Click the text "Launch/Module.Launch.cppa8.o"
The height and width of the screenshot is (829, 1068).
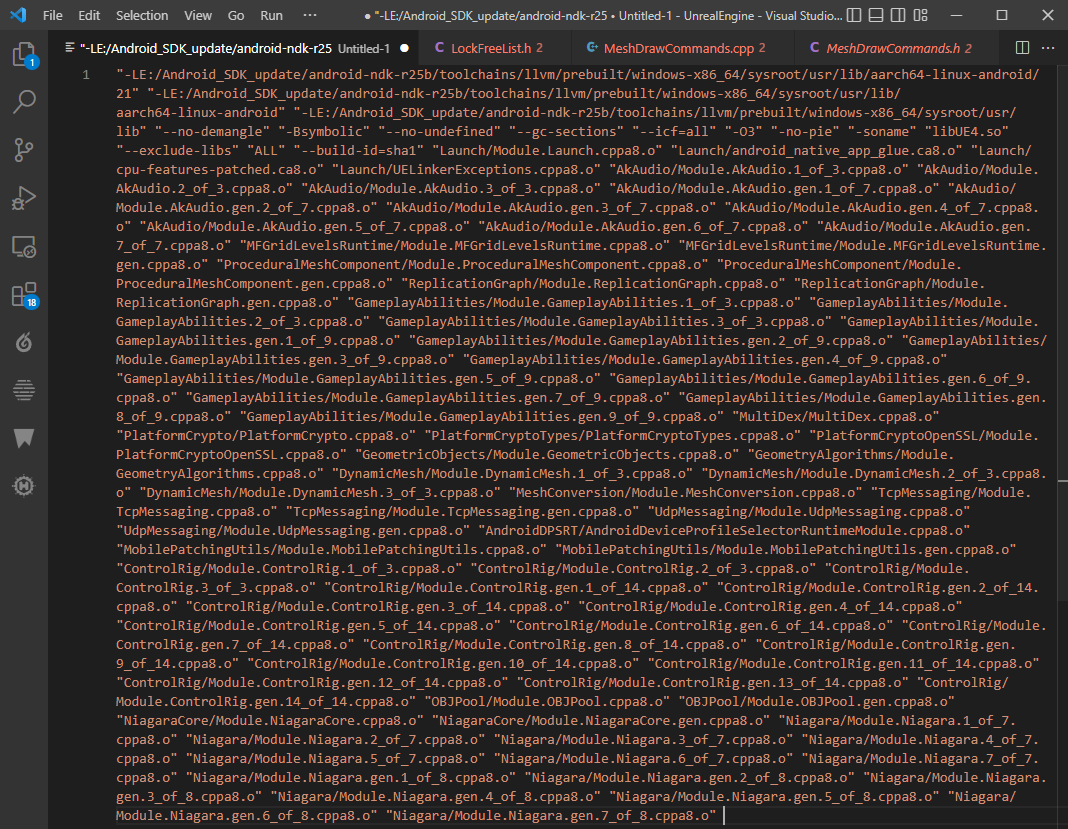548,151
